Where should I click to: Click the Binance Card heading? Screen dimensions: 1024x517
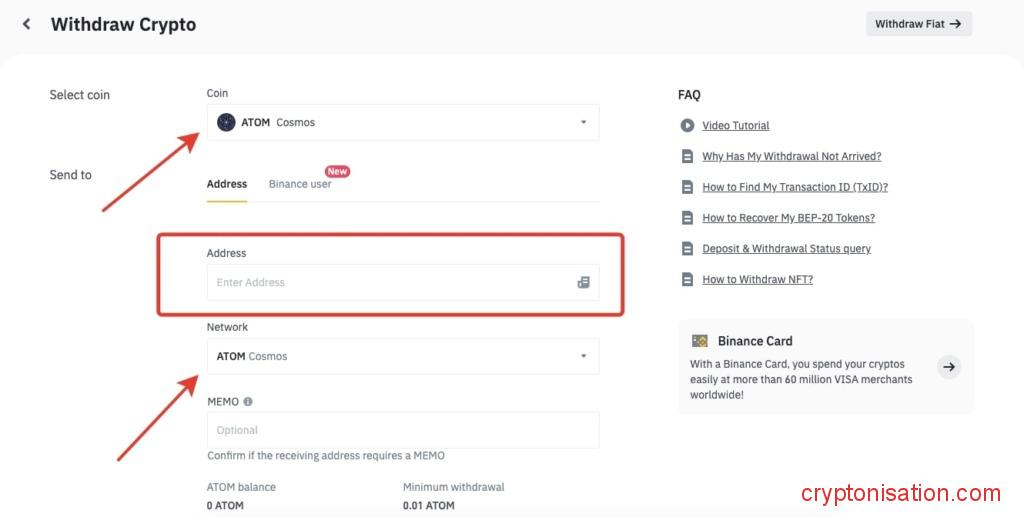(755, 341)
